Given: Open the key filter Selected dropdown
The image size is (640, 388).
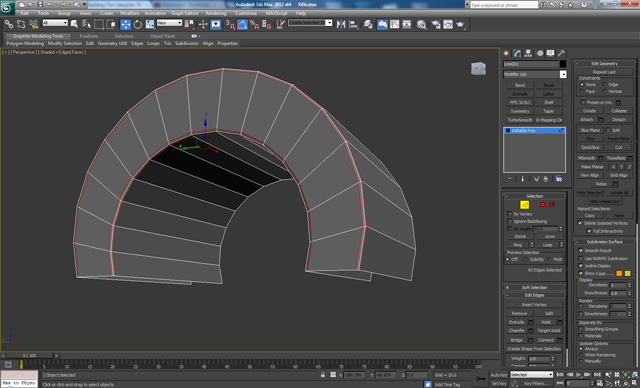Looking at the screenshot, I should 531,375.
